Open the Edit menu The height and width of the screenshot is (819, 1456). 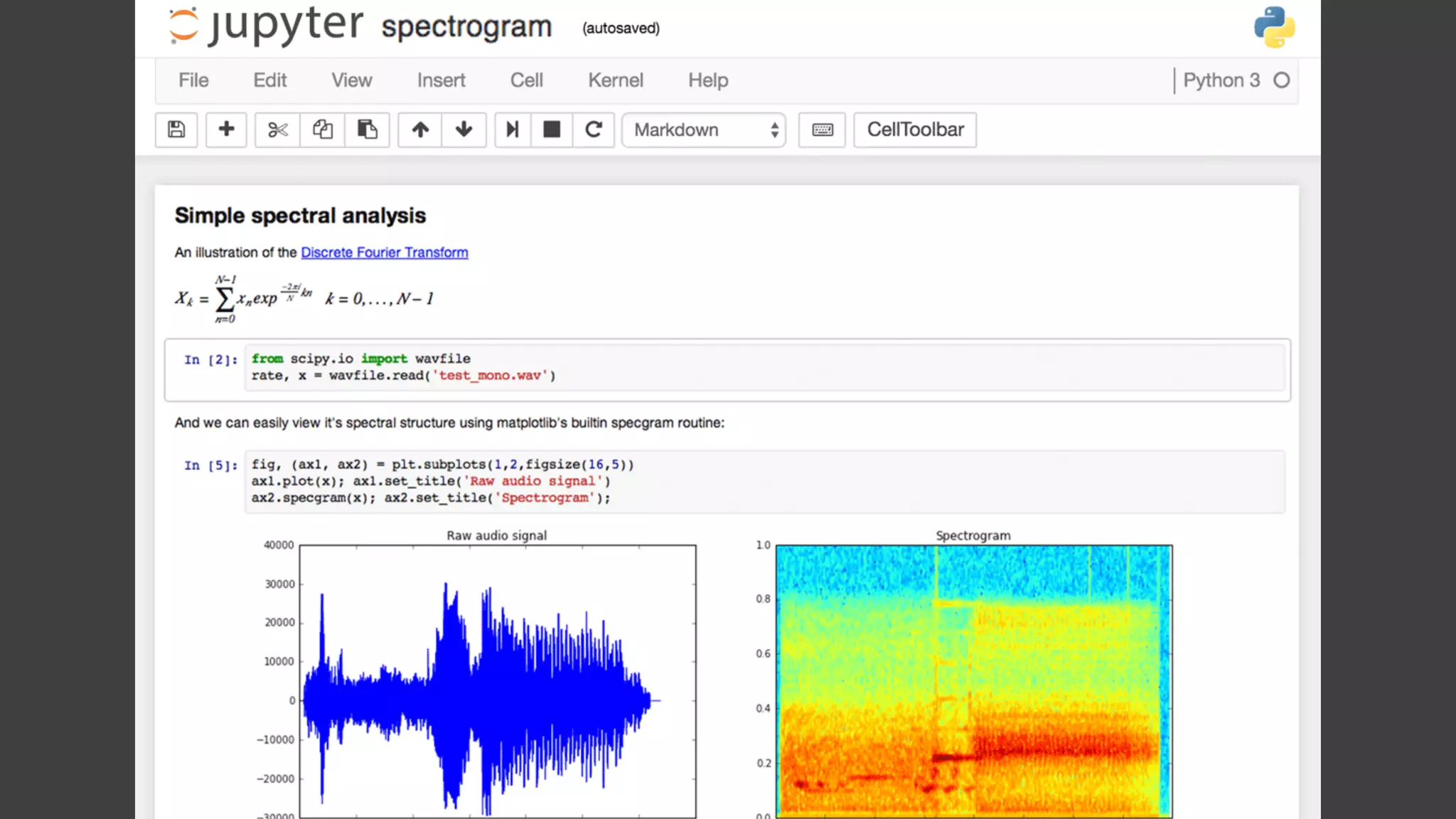point(270,80)
